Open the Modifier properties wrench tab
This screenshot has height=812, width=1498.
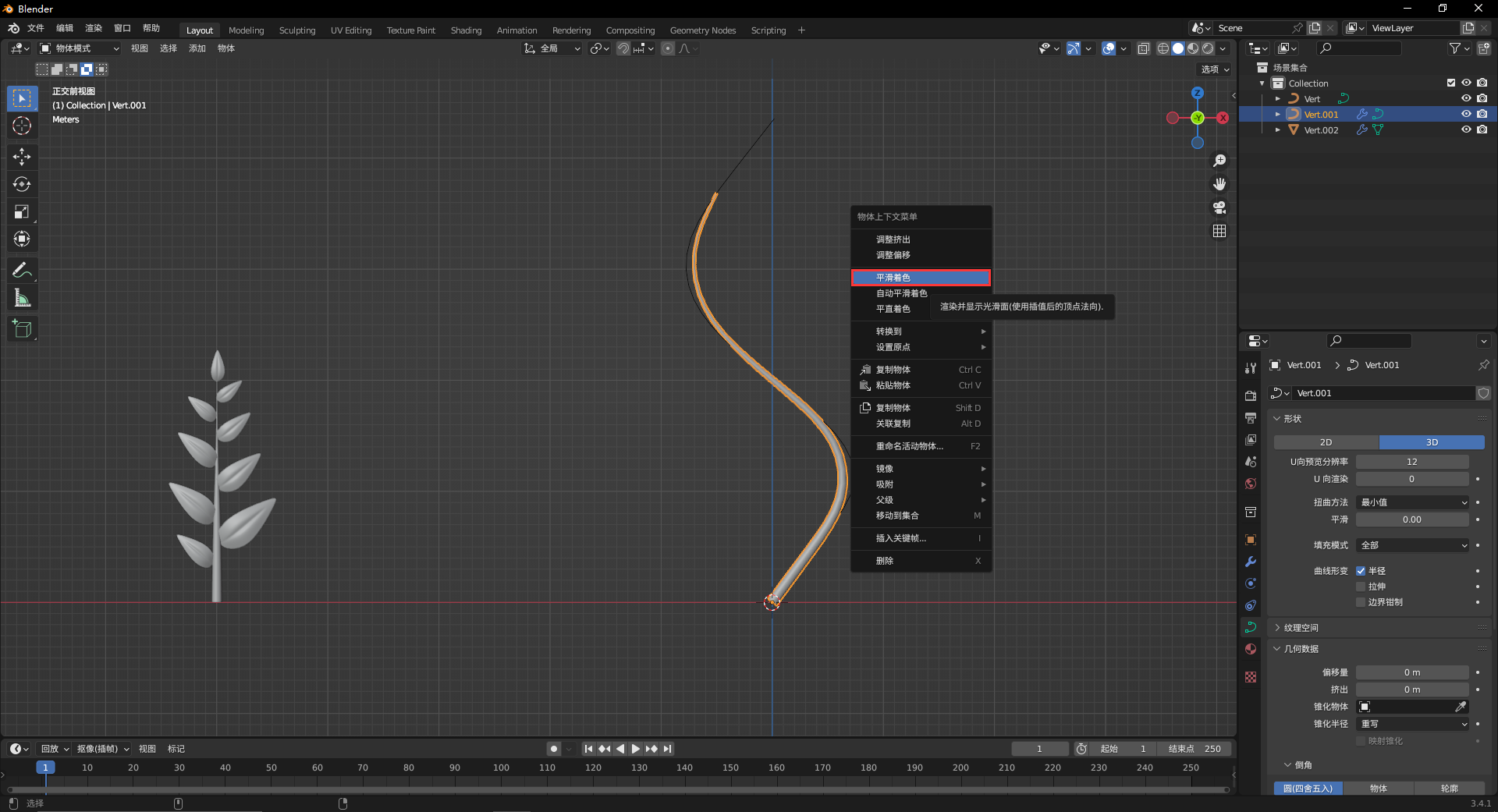(1251, 562)
